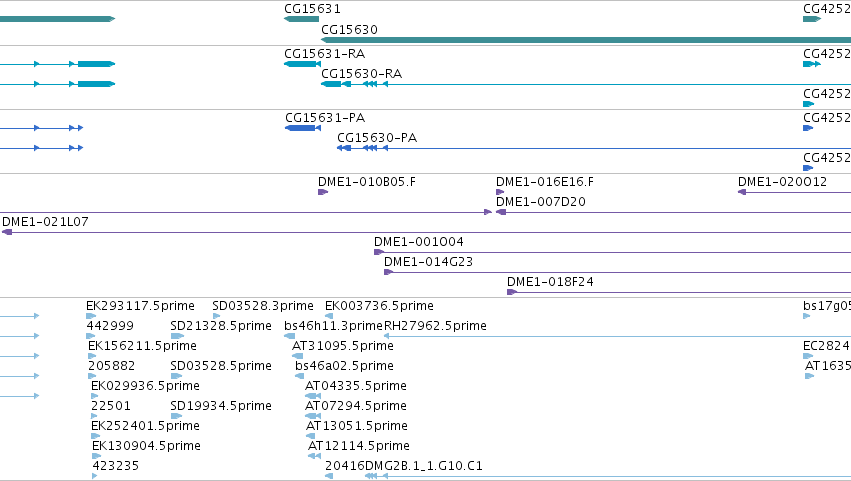
Task: Select the CG15631-PA coding sequence label
Action: 325,118
